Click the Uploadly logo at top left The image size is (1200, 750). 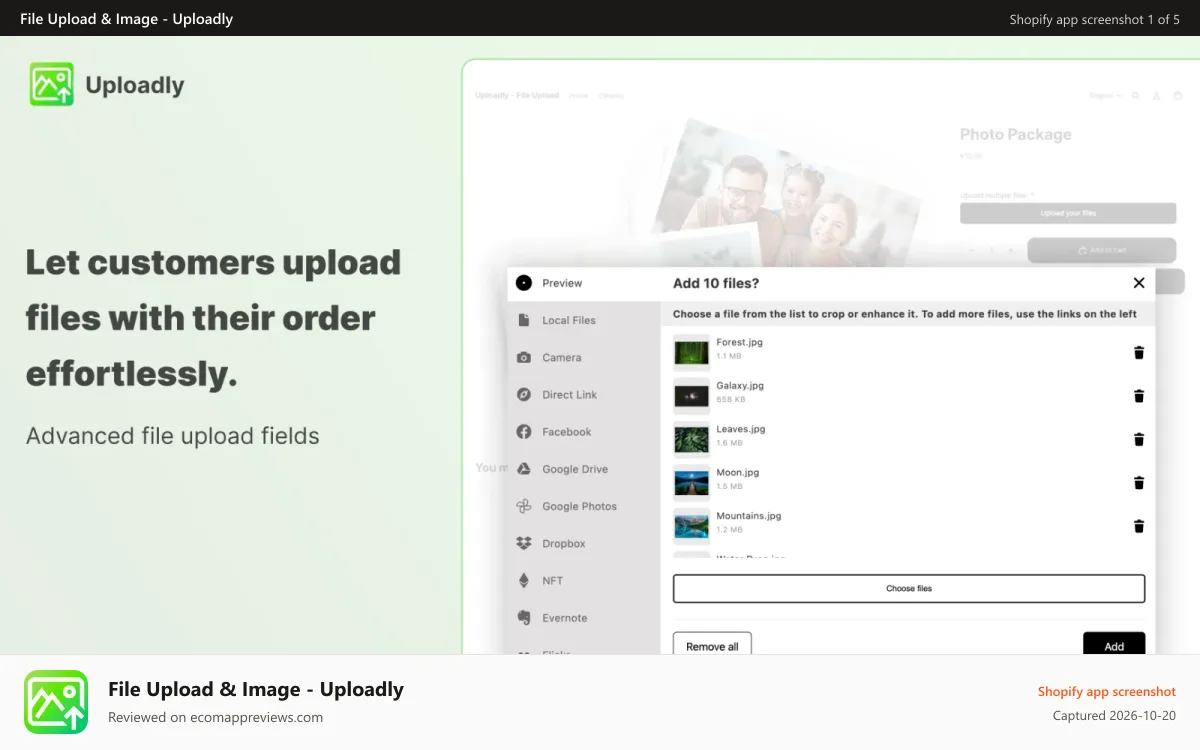pos(107,85)
